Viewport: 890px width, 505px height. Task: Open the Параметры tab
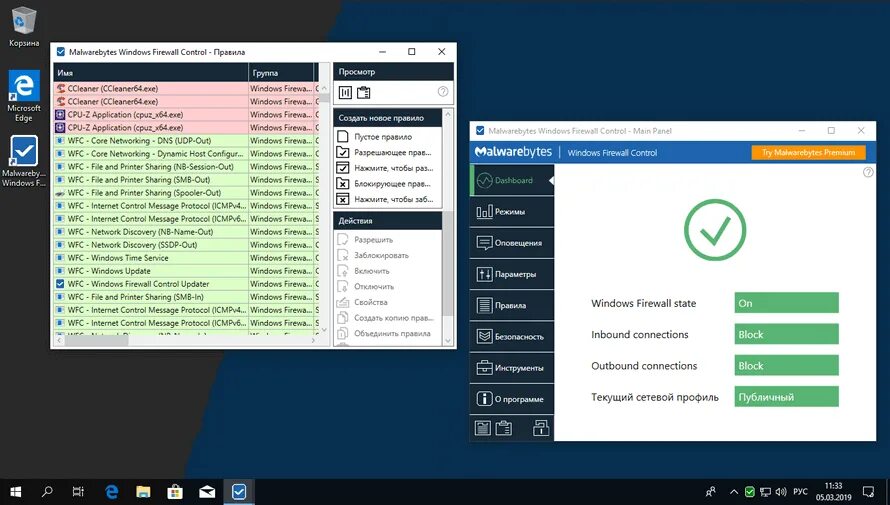pyautogui.click(x=512, y=274)
